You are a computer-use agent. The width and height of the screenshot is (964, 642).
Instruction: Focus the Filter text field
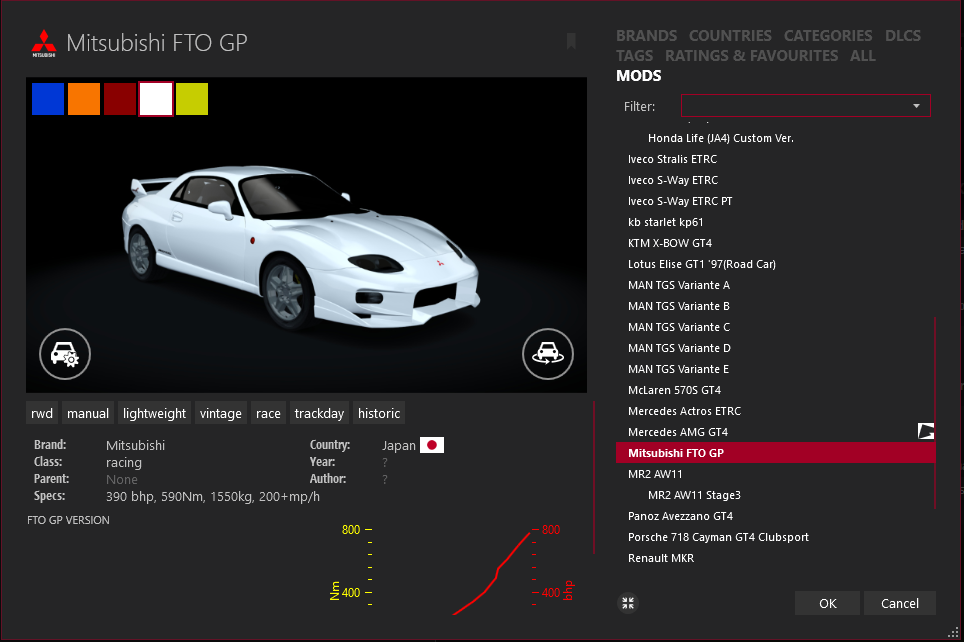click(x=795, y=106)
